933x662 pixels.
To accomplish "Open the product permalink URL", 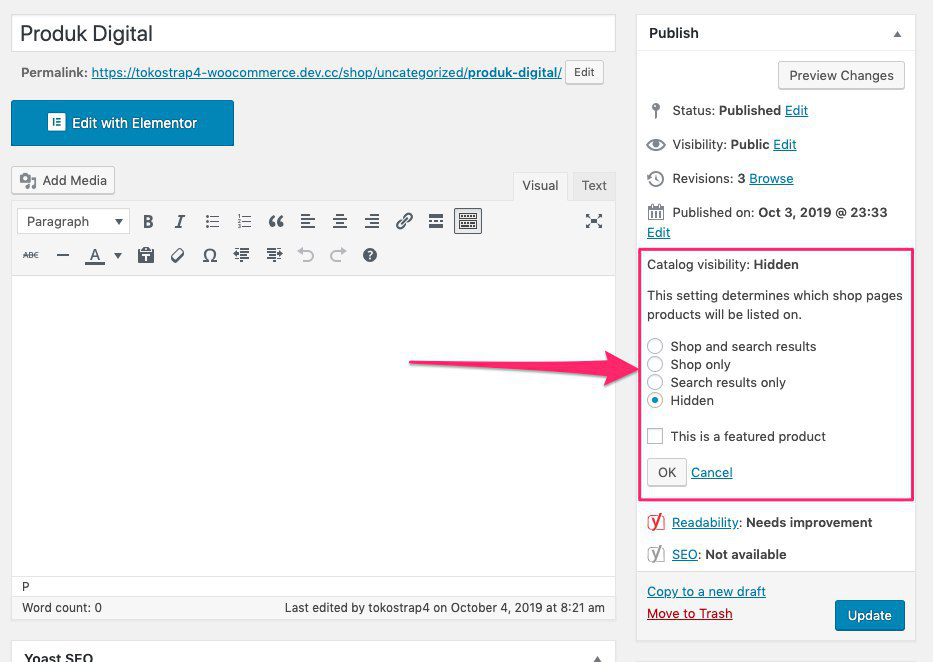I will [327, 73].
